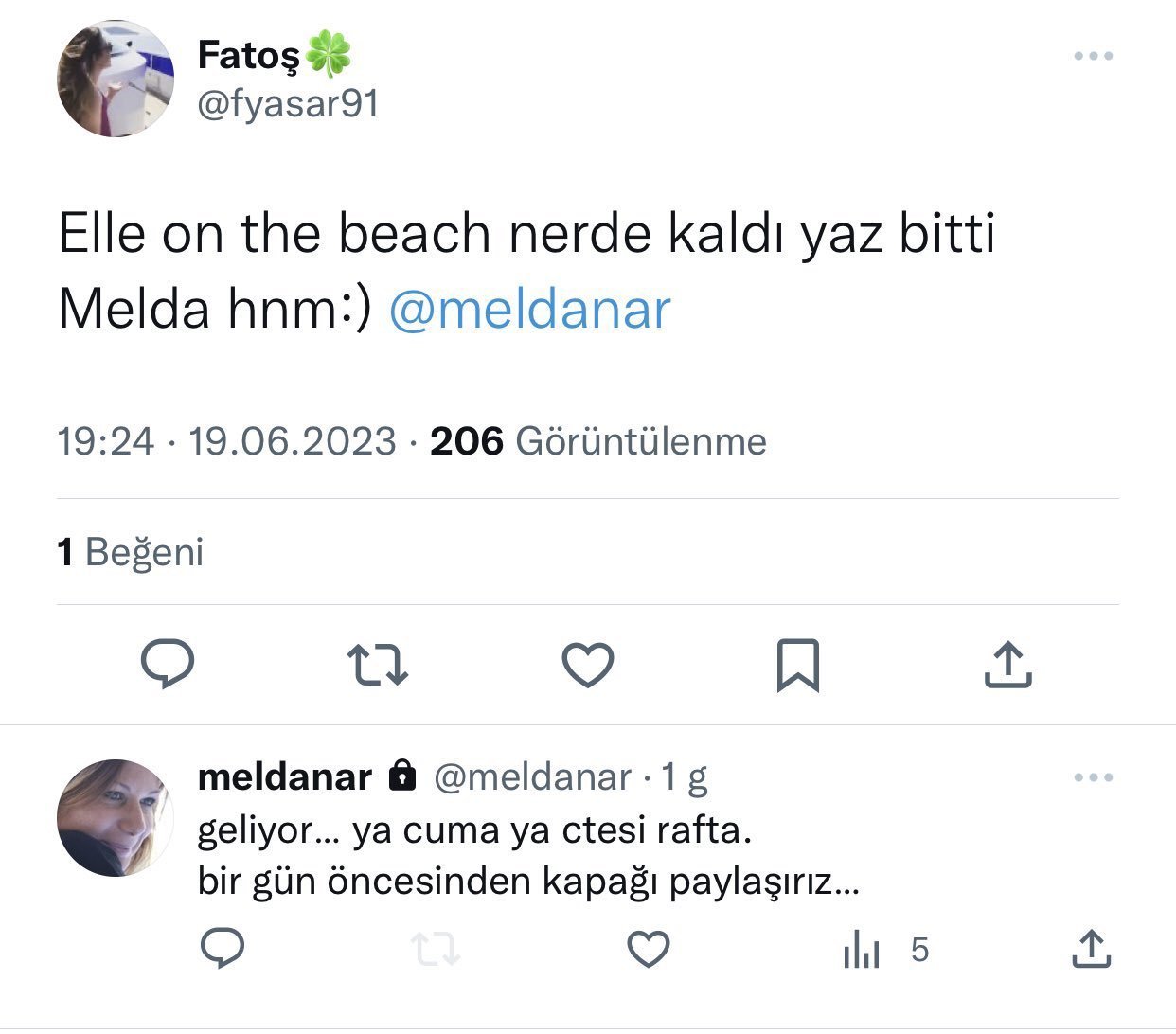
Task: Share meldanar's reply
Action: (1091, 949)
